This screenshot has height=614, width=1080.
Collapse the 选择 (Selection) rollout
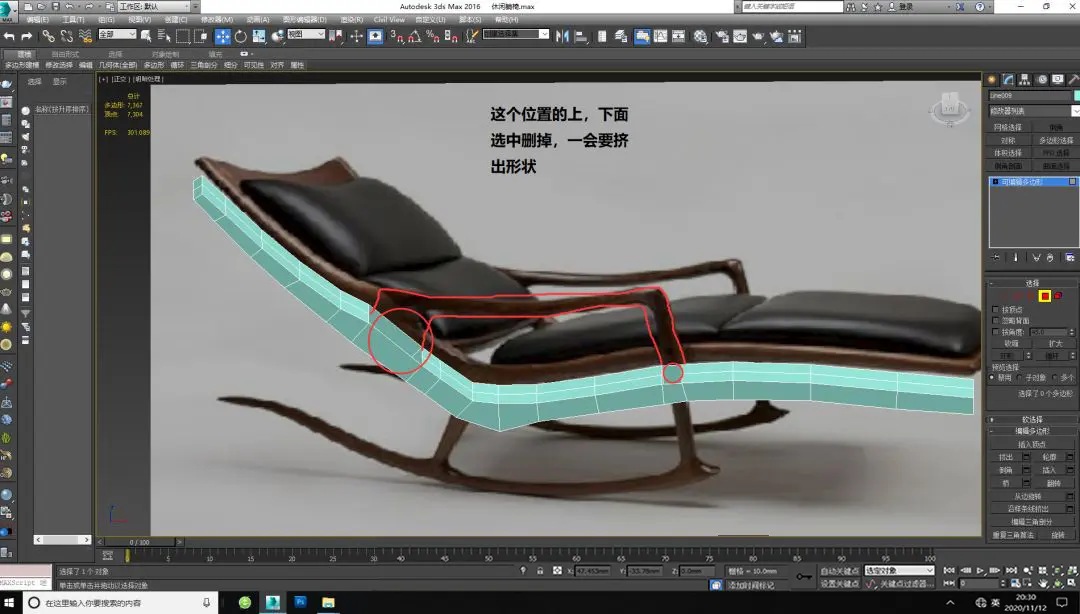[1032, 283]
